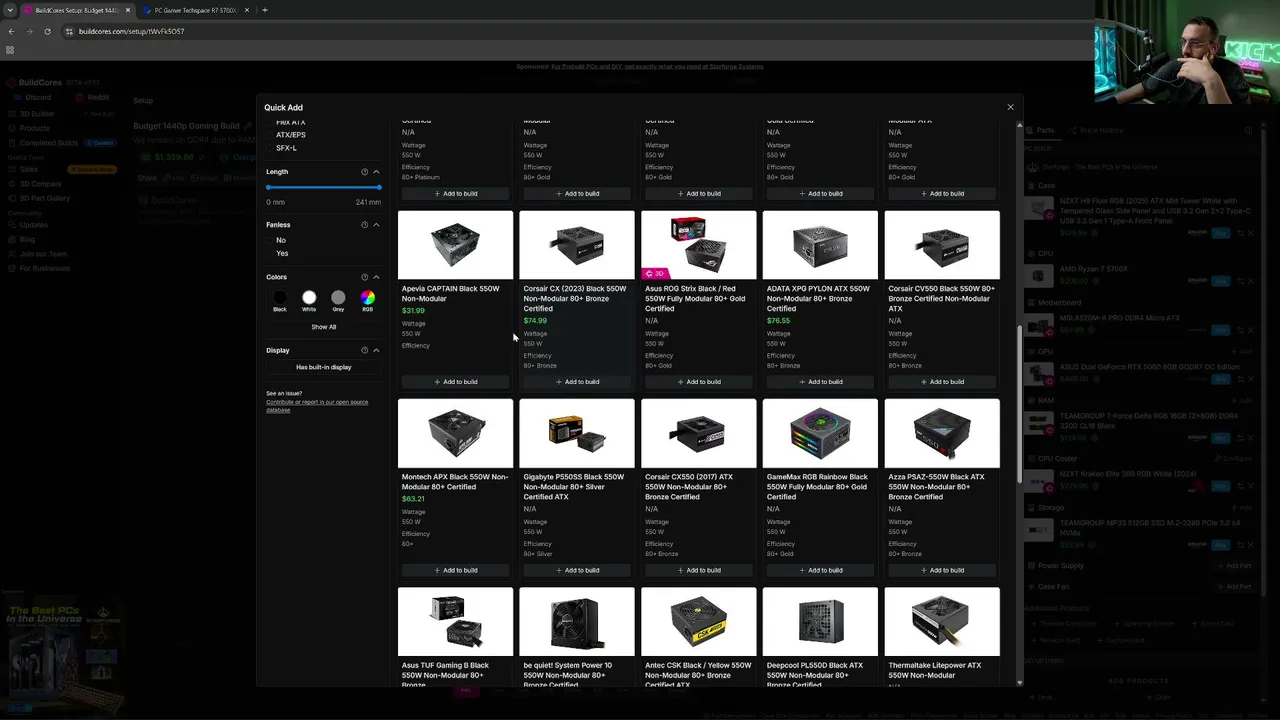Collapse the Fanless filter section

[376, 225]
